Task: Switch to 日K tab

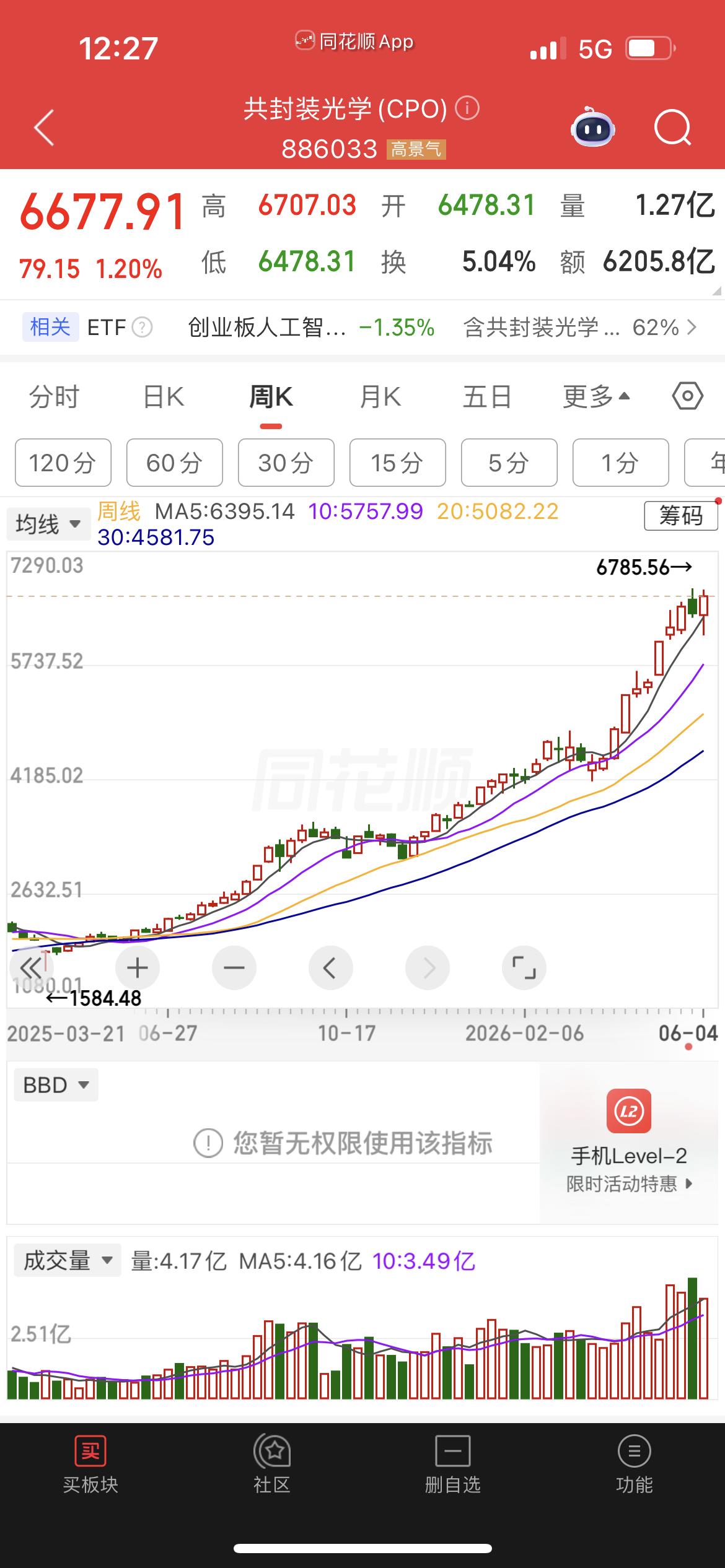Action: (x=163, y=396)
